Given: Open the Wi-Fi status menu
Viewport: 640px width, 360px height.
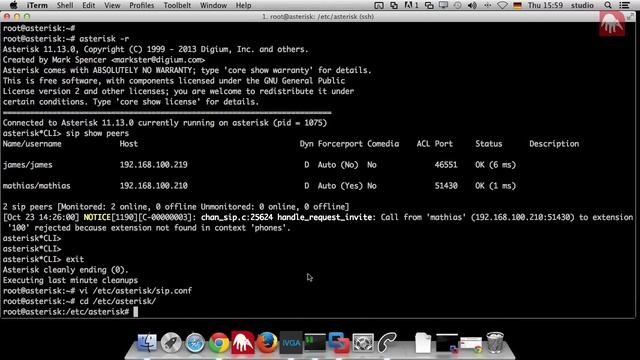Looking at the screenshot, I should (502, 5).
